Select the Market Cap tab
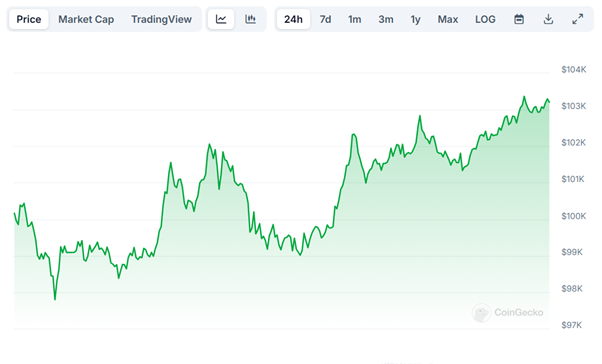This screenshot has width=602, height=364. [86, 19]
